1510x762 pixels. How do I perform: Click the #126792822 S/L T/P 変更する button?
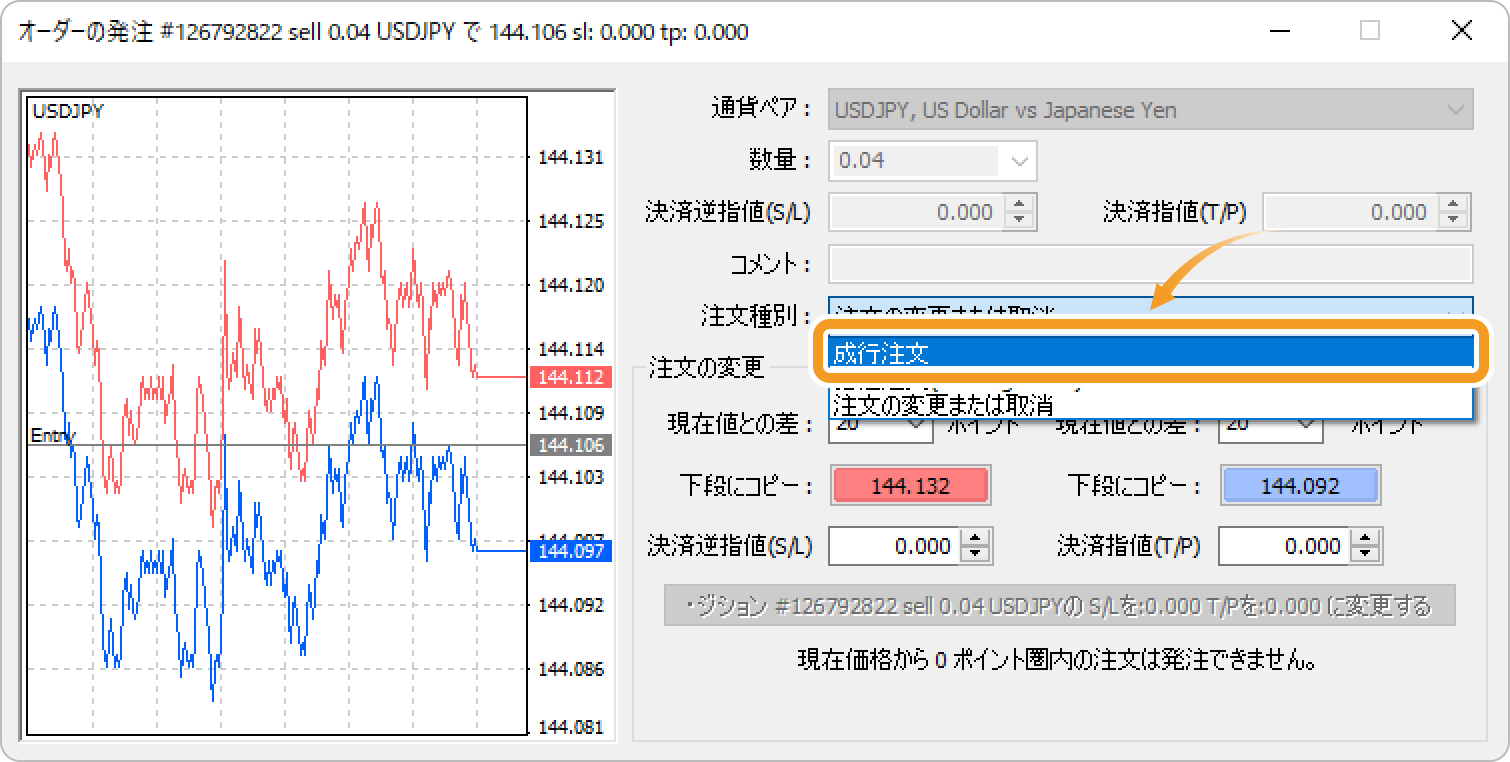point(1060,606)
